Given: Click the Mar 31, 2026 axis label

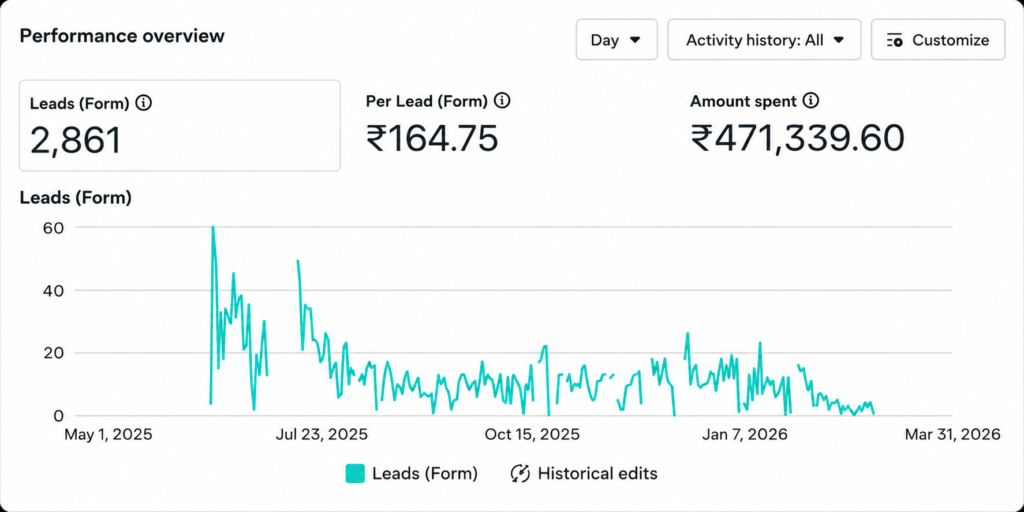Looking at the screenshot, I should [952, 434].
